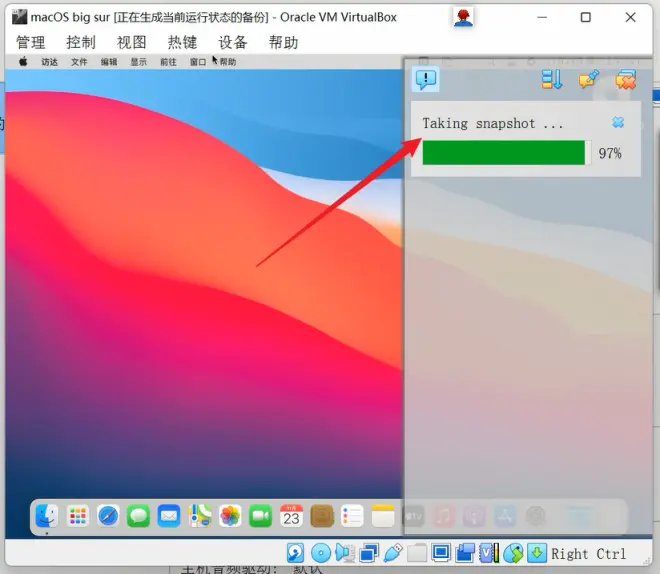Screen dimensions: 660x574
Task: Click the display monitor status icon
Action: click(x=441, y=553)
